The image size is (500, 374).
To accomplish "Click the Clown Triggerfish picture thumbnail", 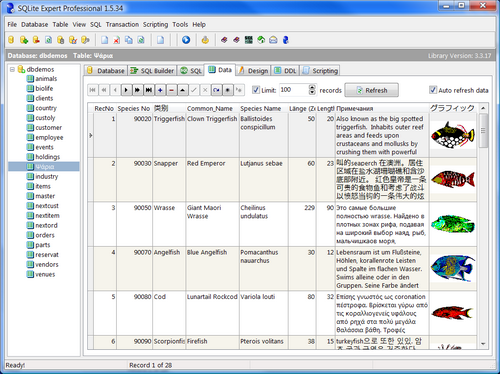I will point(453,135).
